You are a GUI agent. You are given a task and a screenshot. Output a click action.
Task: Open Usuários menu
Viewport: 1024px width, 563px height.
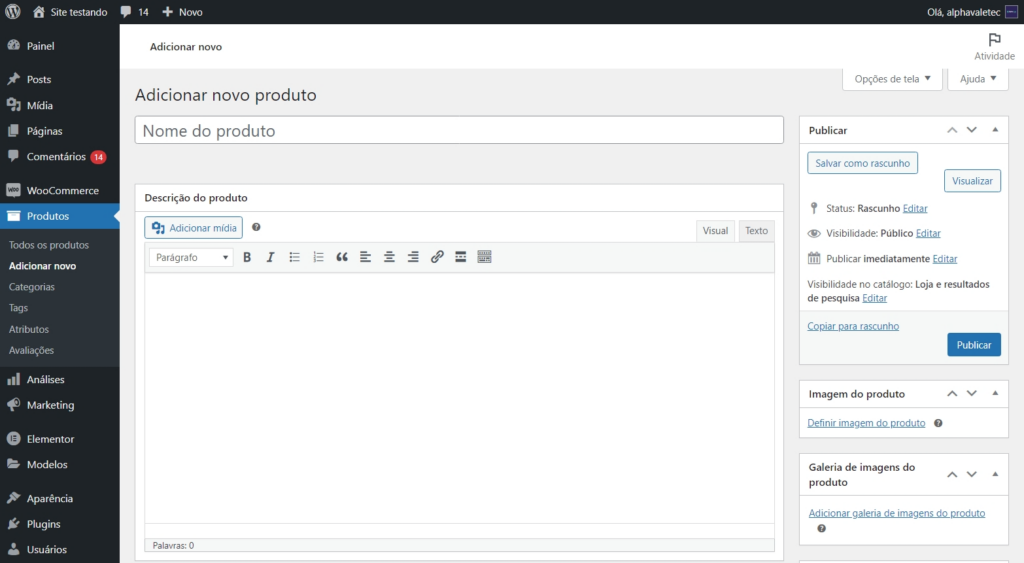pyautogui.click(x=59, y=549)
